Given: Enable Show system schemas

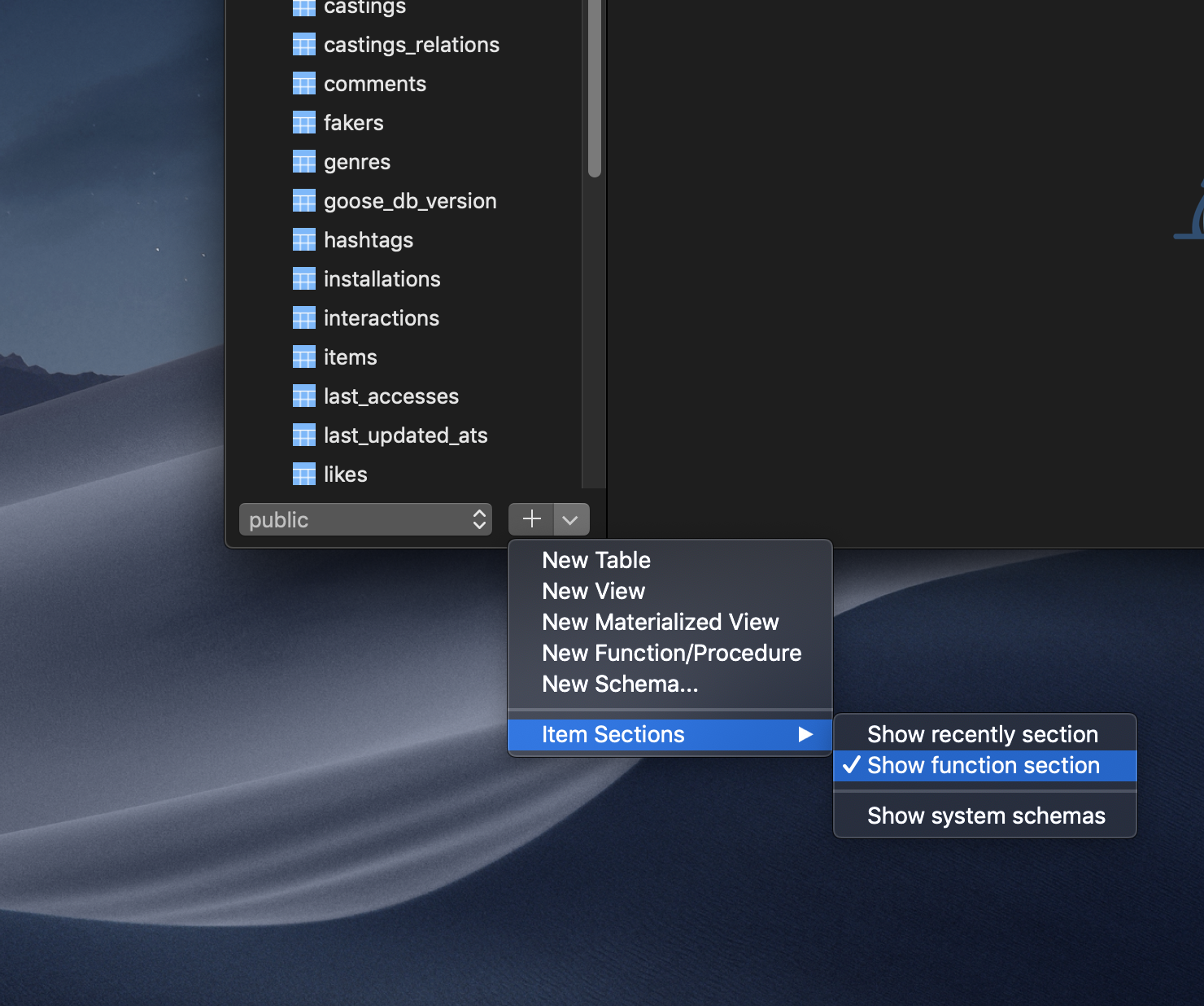Looking at the screenshot, I should click(x=985, y=816).
